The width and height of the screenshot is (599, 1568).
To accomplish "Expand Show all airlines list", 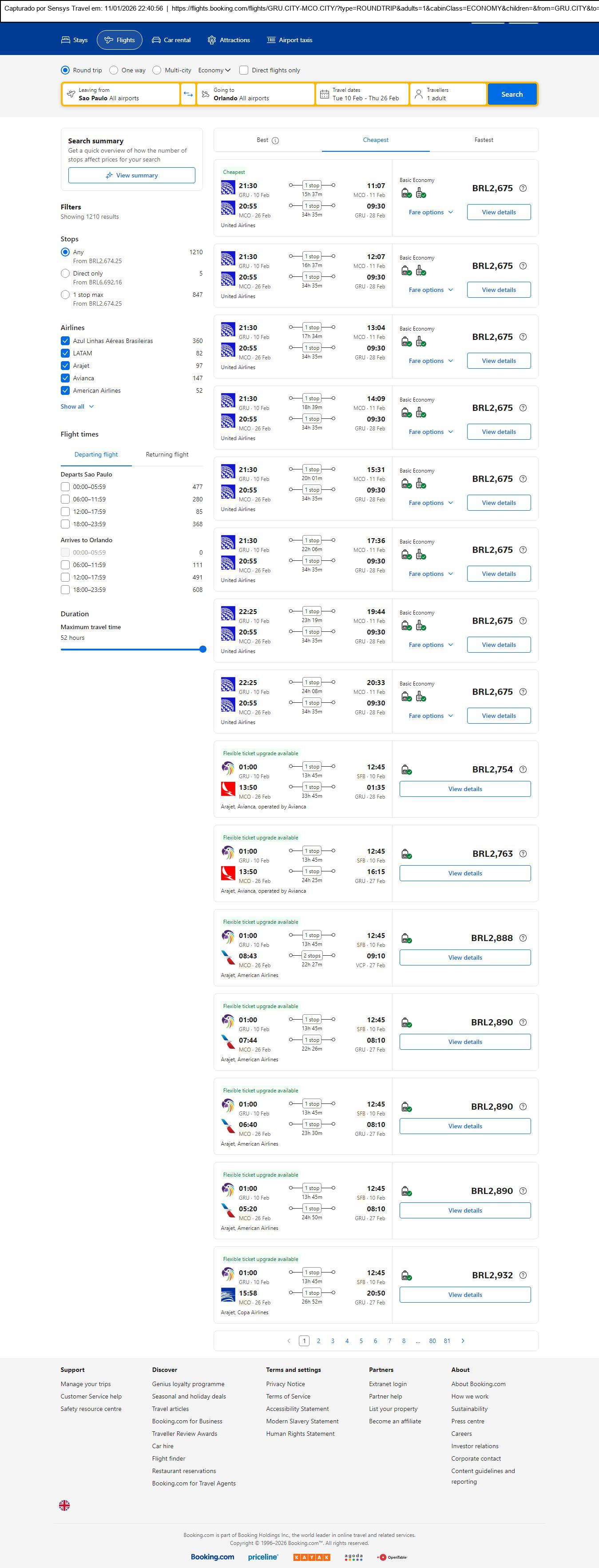I will tap(77, 406).
